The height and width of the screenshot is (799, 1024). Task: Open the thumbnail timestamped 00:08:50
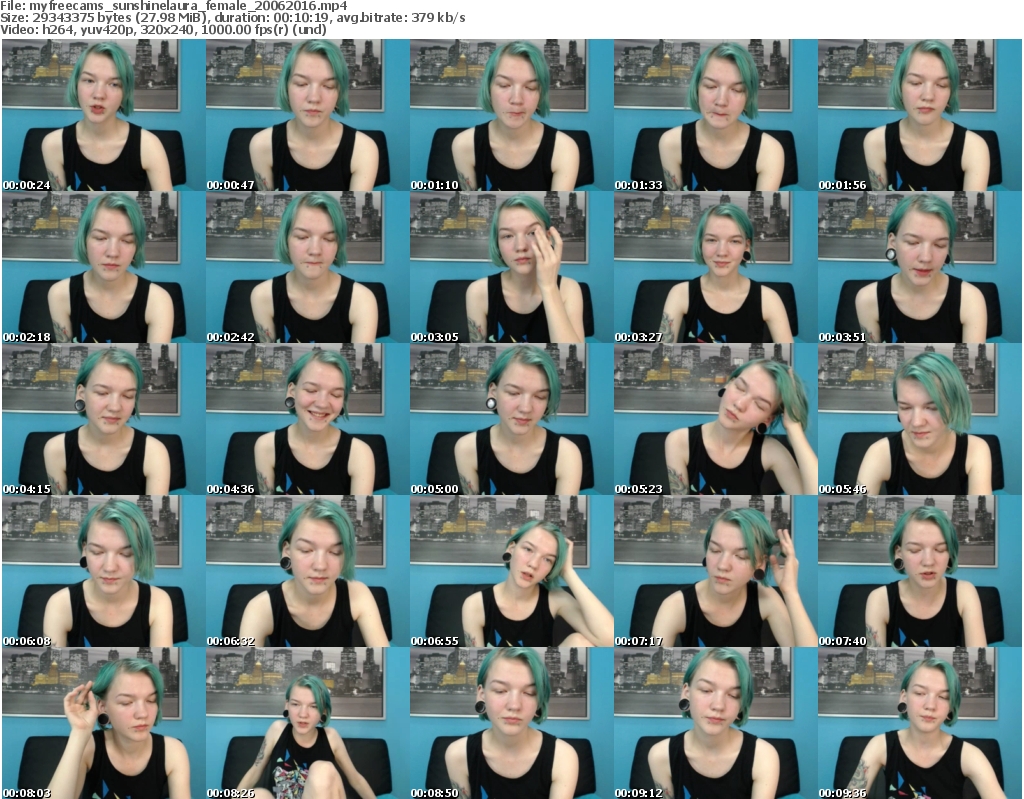pyautogui.click(x=511, y=723)
